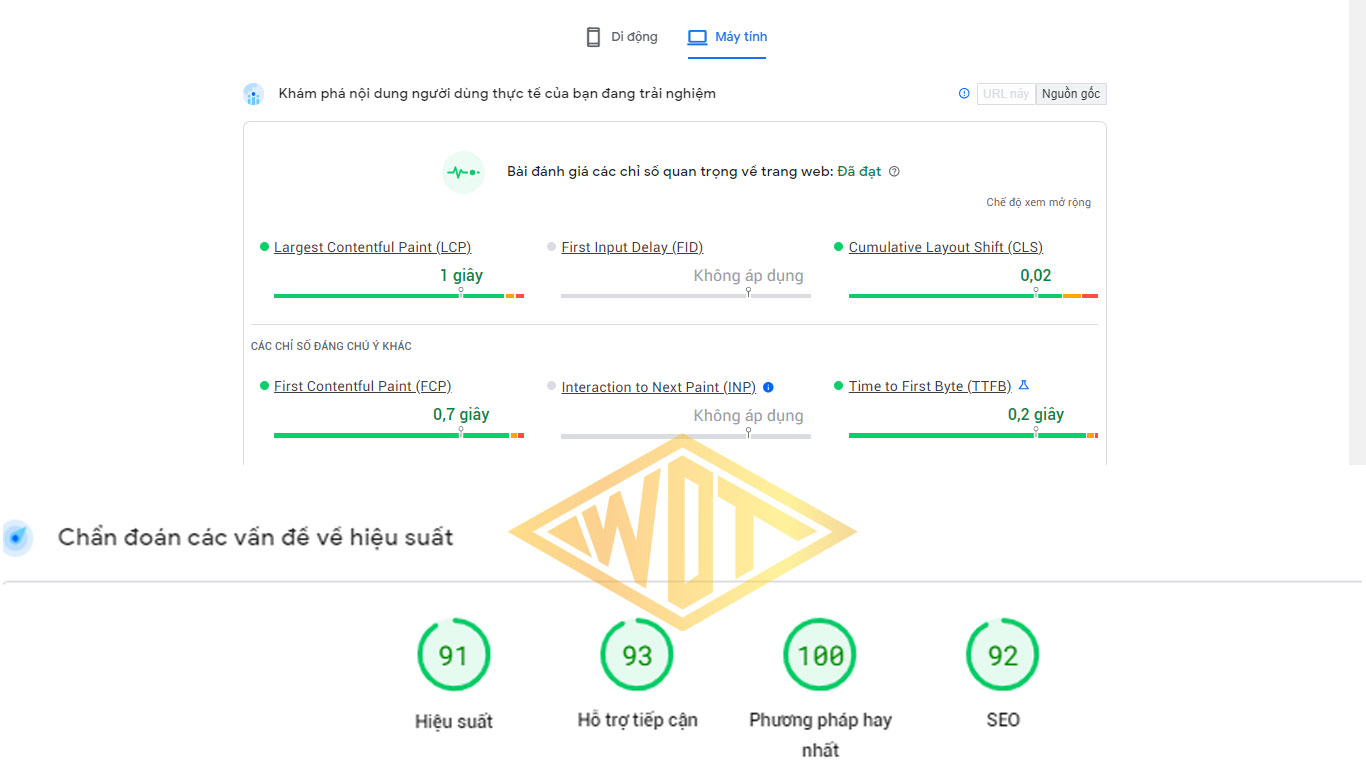Toggle the Nguồn gốc option
The image size is (1366, 778).
click(x=1071, y=94)
